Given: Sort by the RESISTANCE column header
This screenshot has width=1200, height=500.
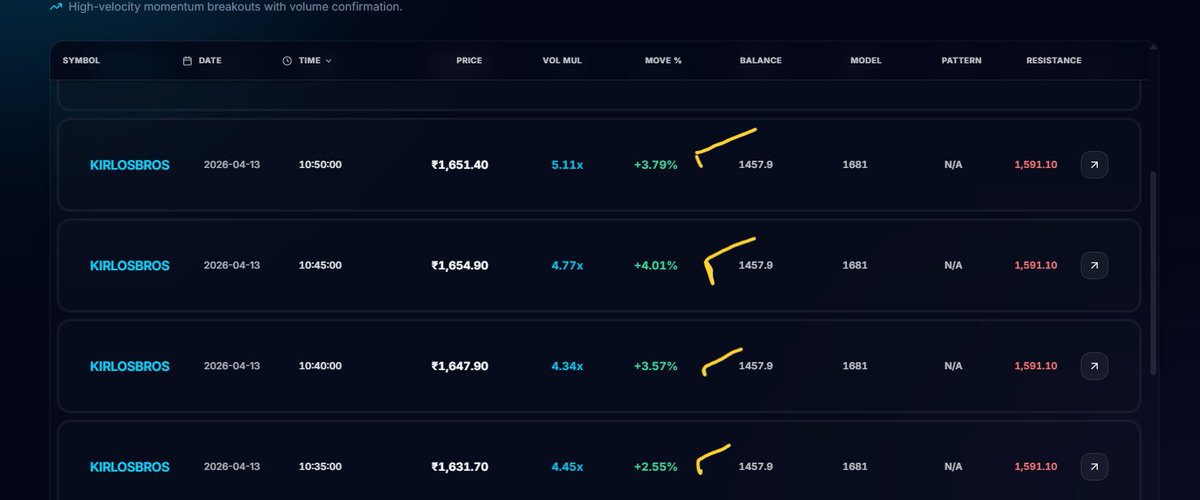Looking at the screenshot, I should point(1054,61).
